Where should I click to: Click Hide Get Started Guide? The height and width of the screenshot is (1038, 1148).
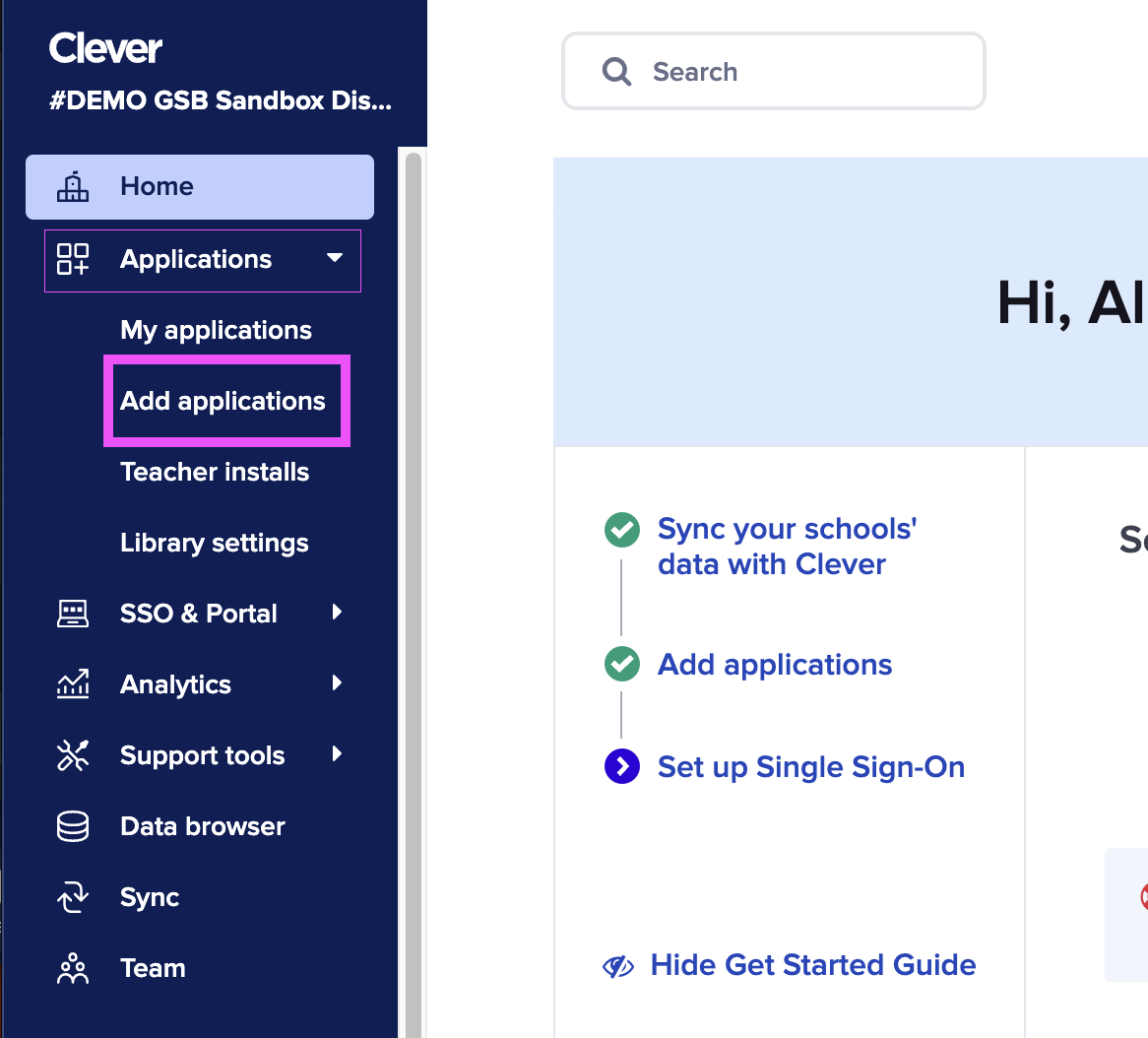click(812, 965)
